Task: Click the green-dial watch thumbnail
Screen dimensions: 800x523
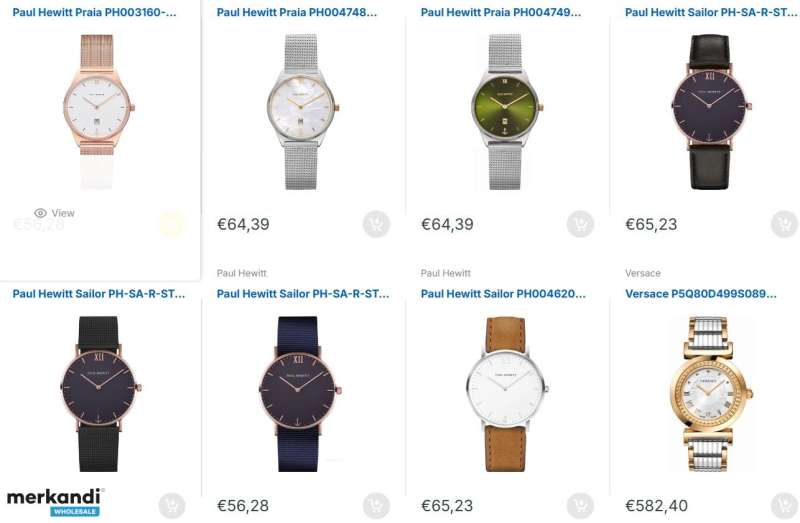Action: pos(505,112)
